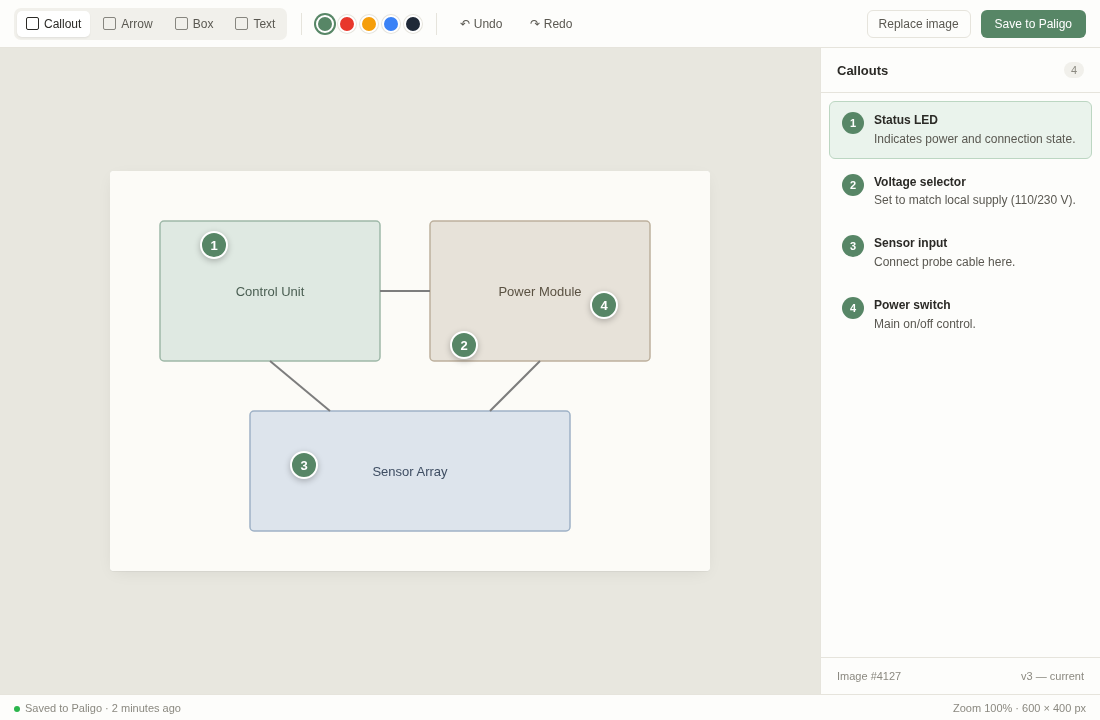
Task: Pick the green color swatch
Action: point(325,24)
